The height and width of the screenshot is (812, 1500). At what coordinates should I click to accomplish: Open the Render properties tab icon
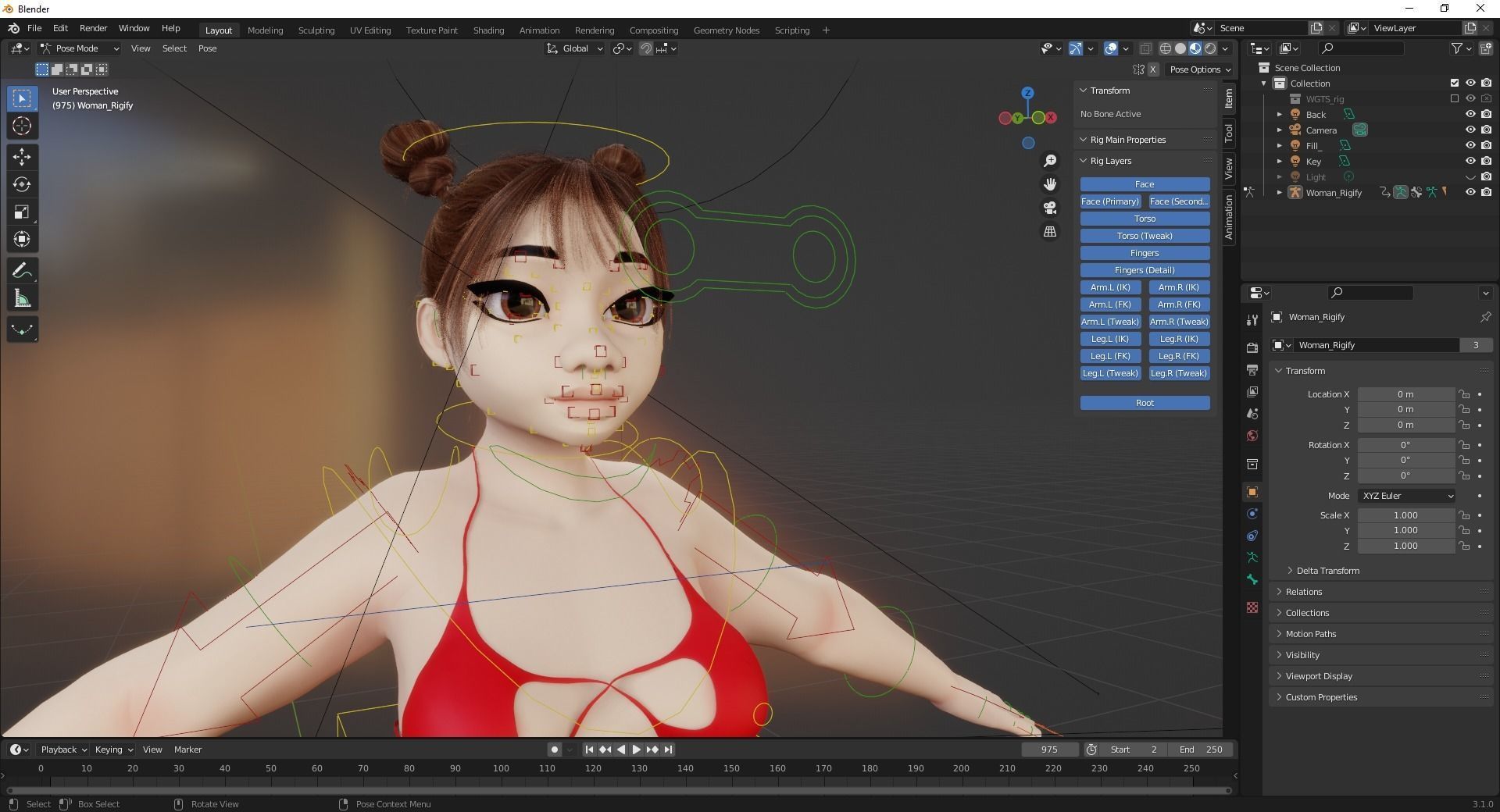pos(1252,347)
